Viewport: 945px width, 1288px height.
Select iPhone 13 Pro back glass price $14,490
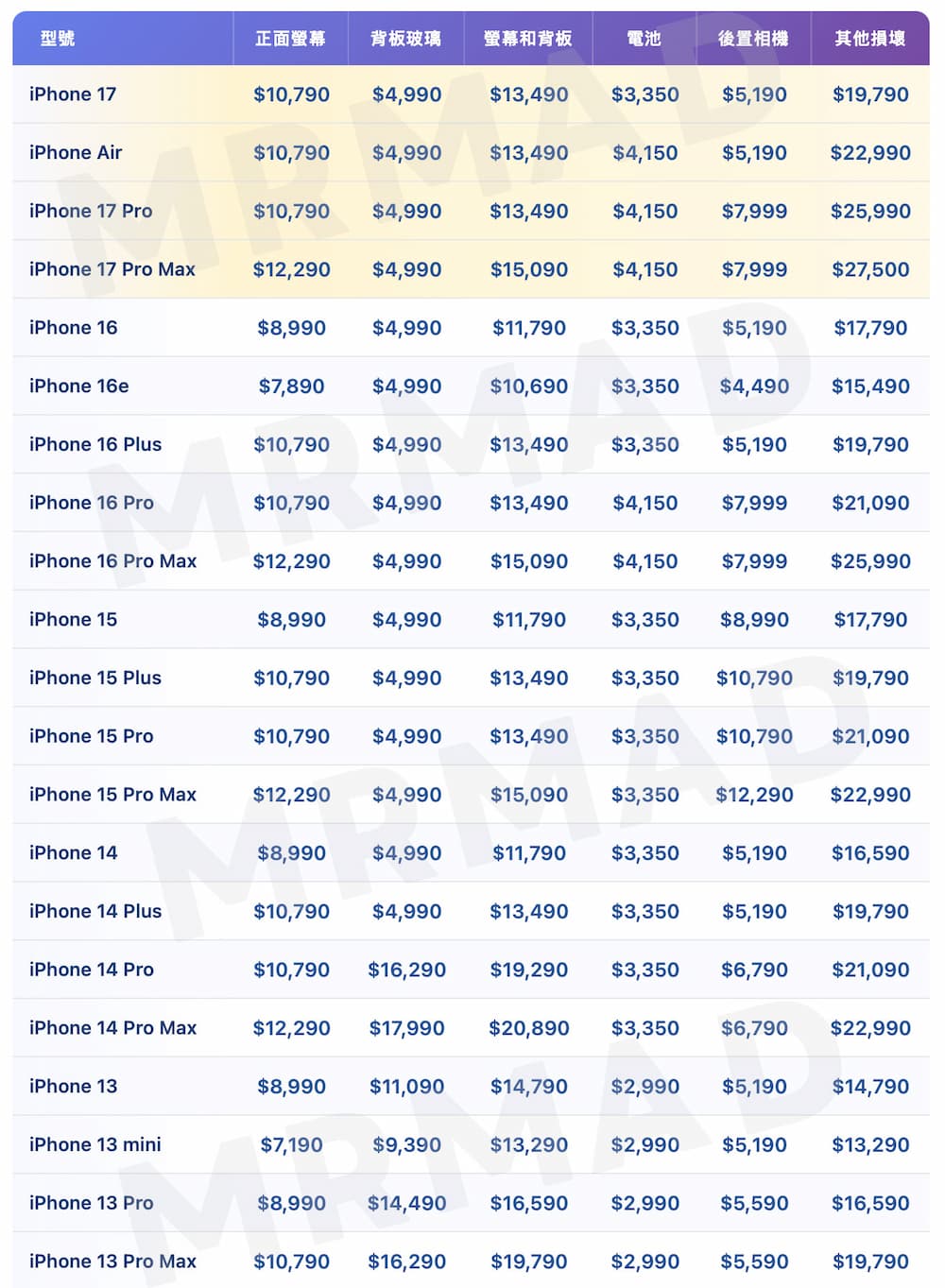point(406,1203)
